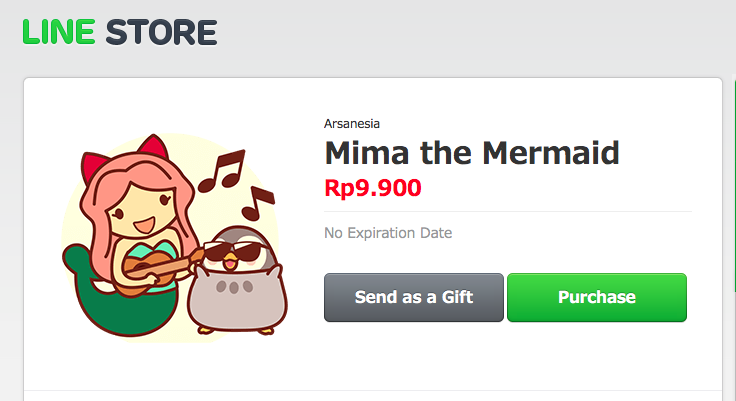Screen dimensions: 736x401
Task: Click the LINE STORE logo
Action: point(120,32)
